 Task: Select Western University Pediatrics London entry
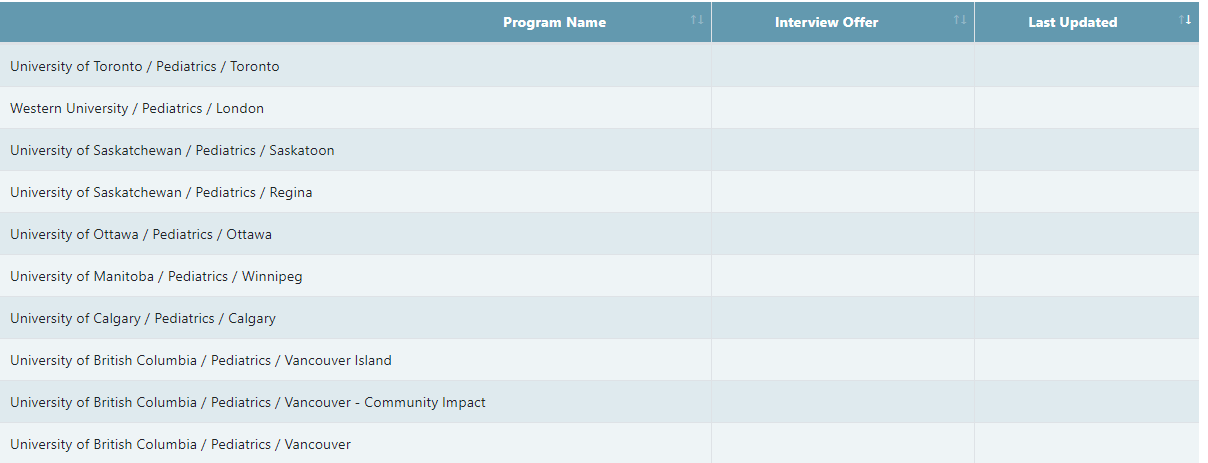click(137, 108)
